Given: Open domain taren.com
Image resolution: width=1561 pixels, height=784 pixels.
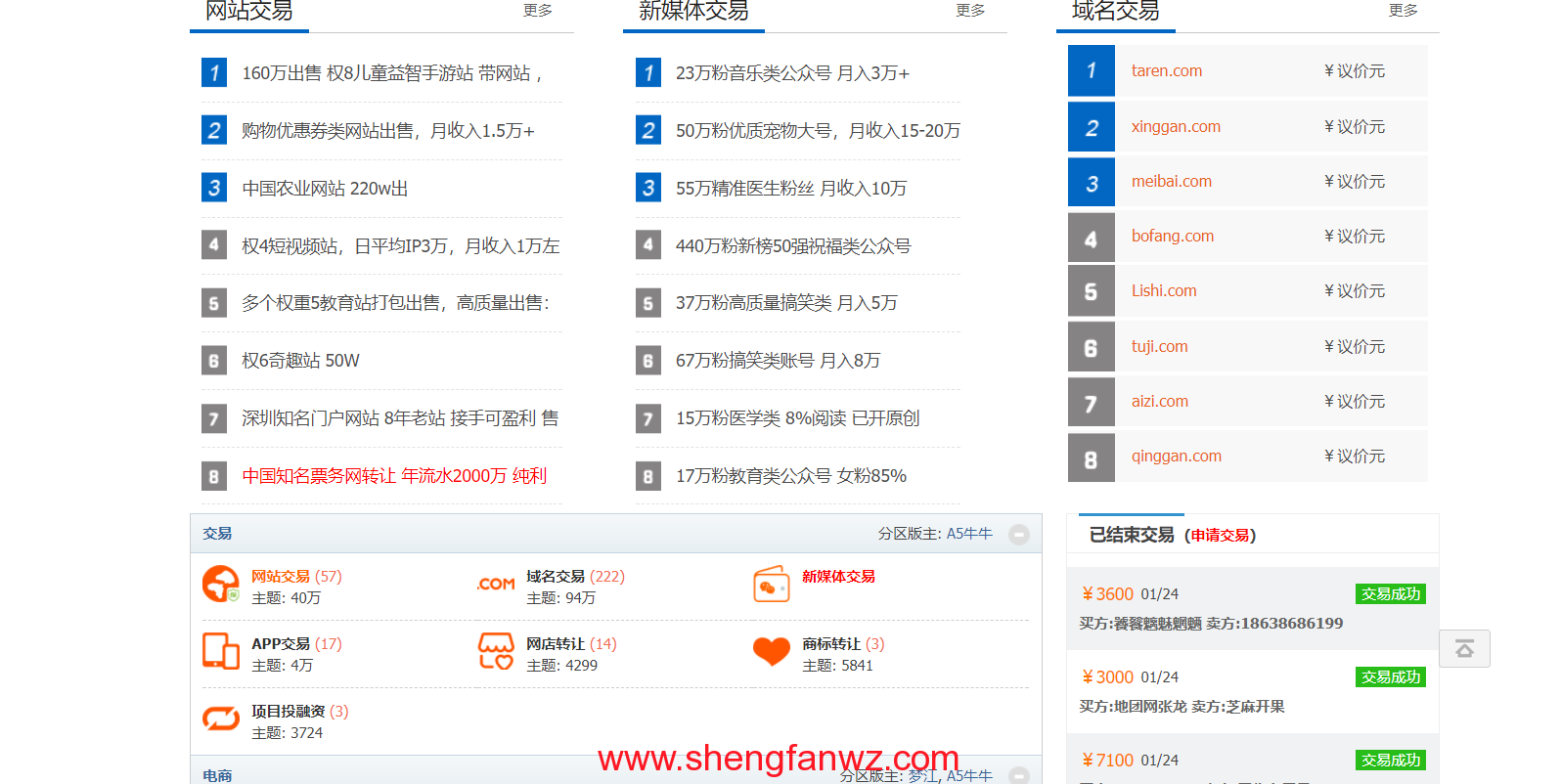Looking at the screenshot, I should click(1167, 70).
